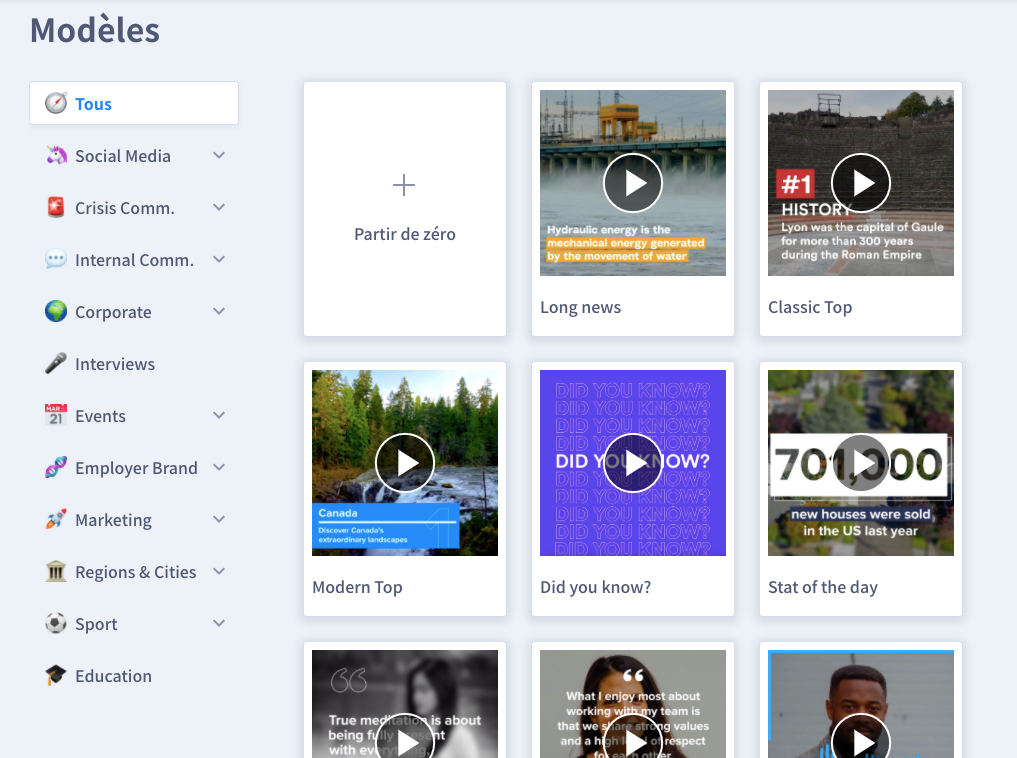Expand the Corporate category chevron
This screenshot has height=758, width=1017.
tap(219, 311)
